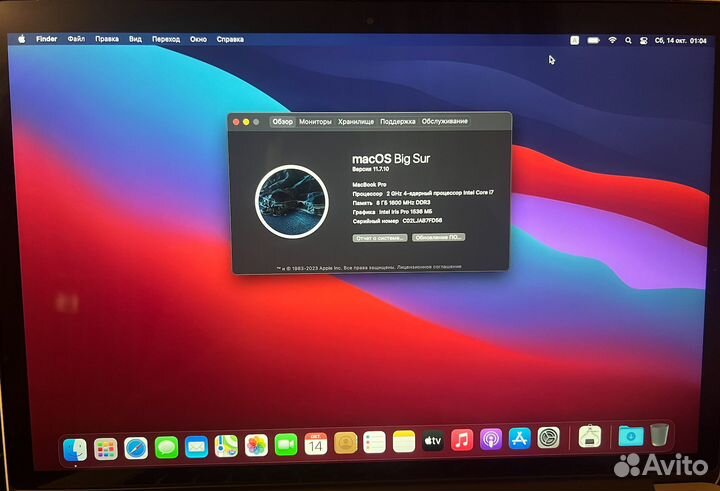Click the date and time in the menu bar
This screenshot has width=720, height=491.
(681, 41)
